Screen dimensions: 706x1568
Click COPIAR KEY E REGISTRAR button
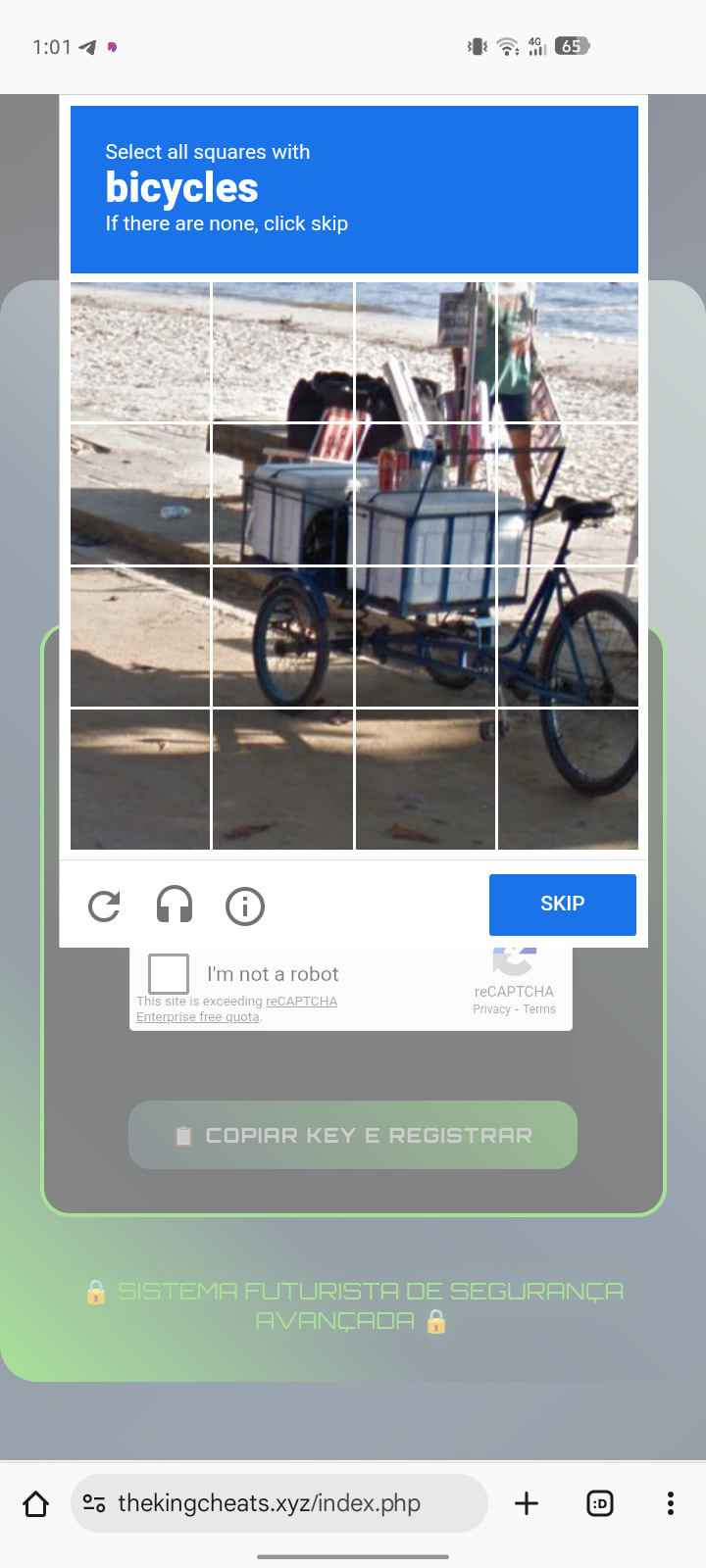point(353,1135)
